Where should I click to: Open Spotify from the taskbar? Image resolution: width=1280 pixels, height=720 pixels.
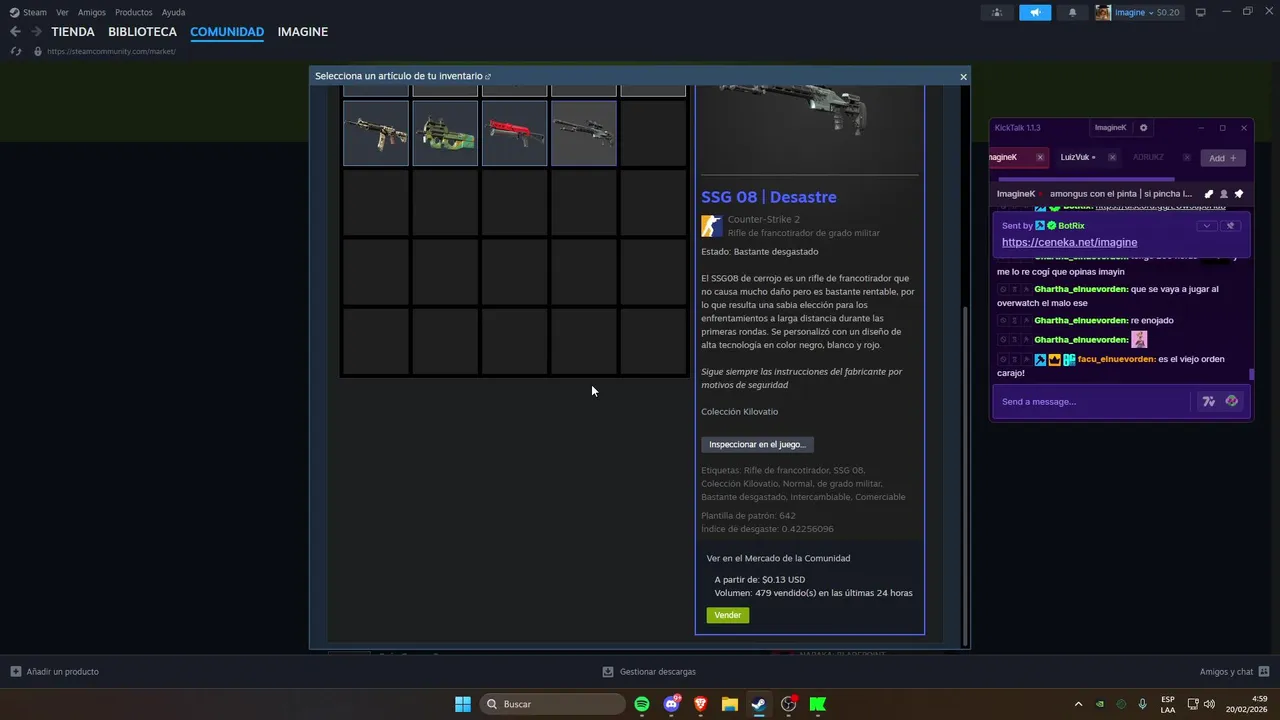point(642,704)
